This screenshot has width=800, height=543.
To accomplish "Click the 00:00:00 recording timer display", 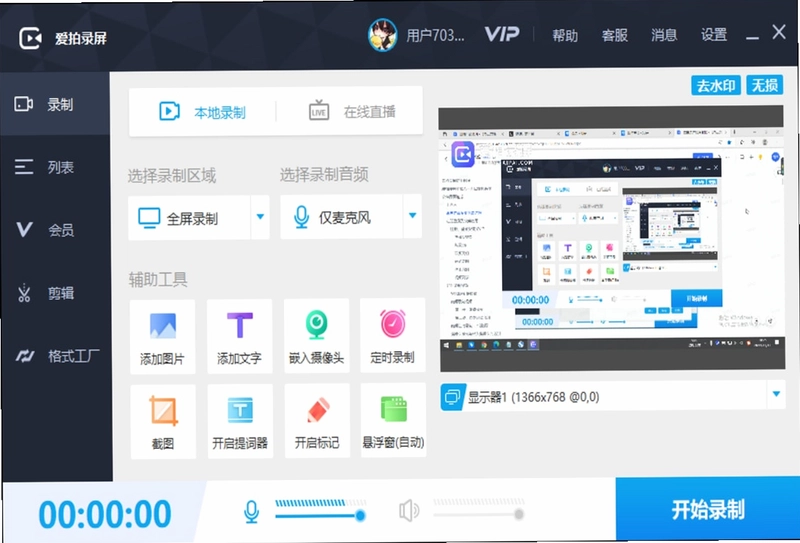I will point(105,513).
